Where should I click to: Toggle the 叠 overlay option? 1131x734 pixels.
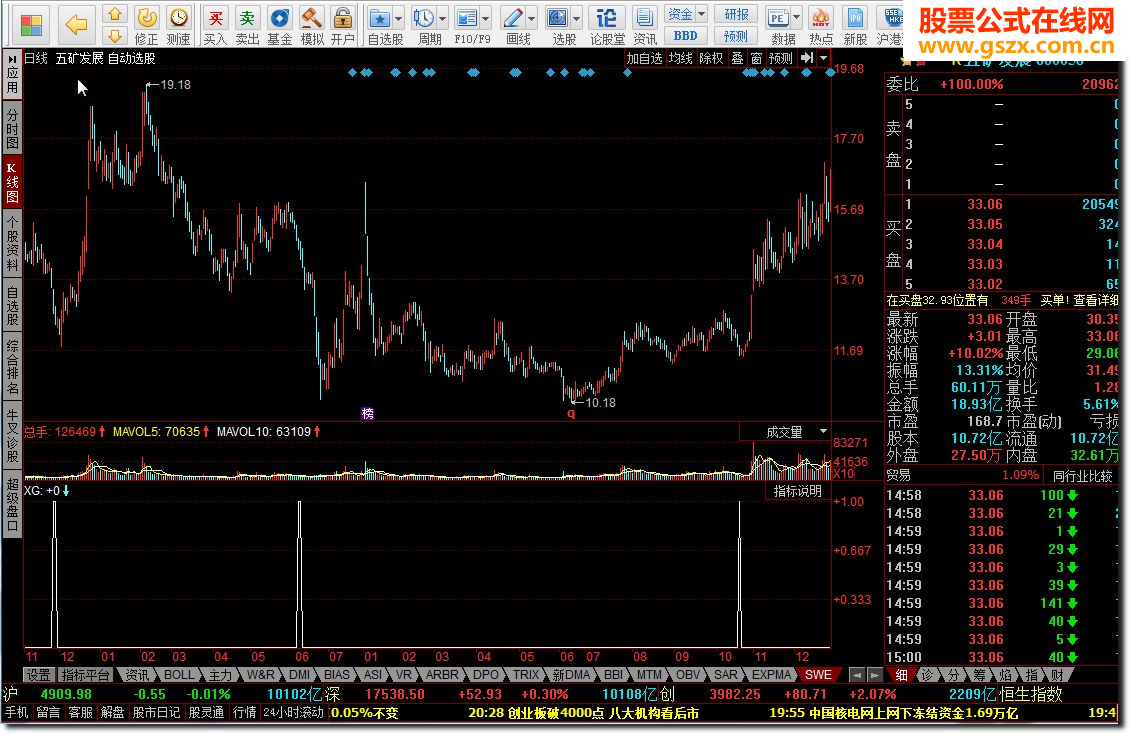point(737,58)
